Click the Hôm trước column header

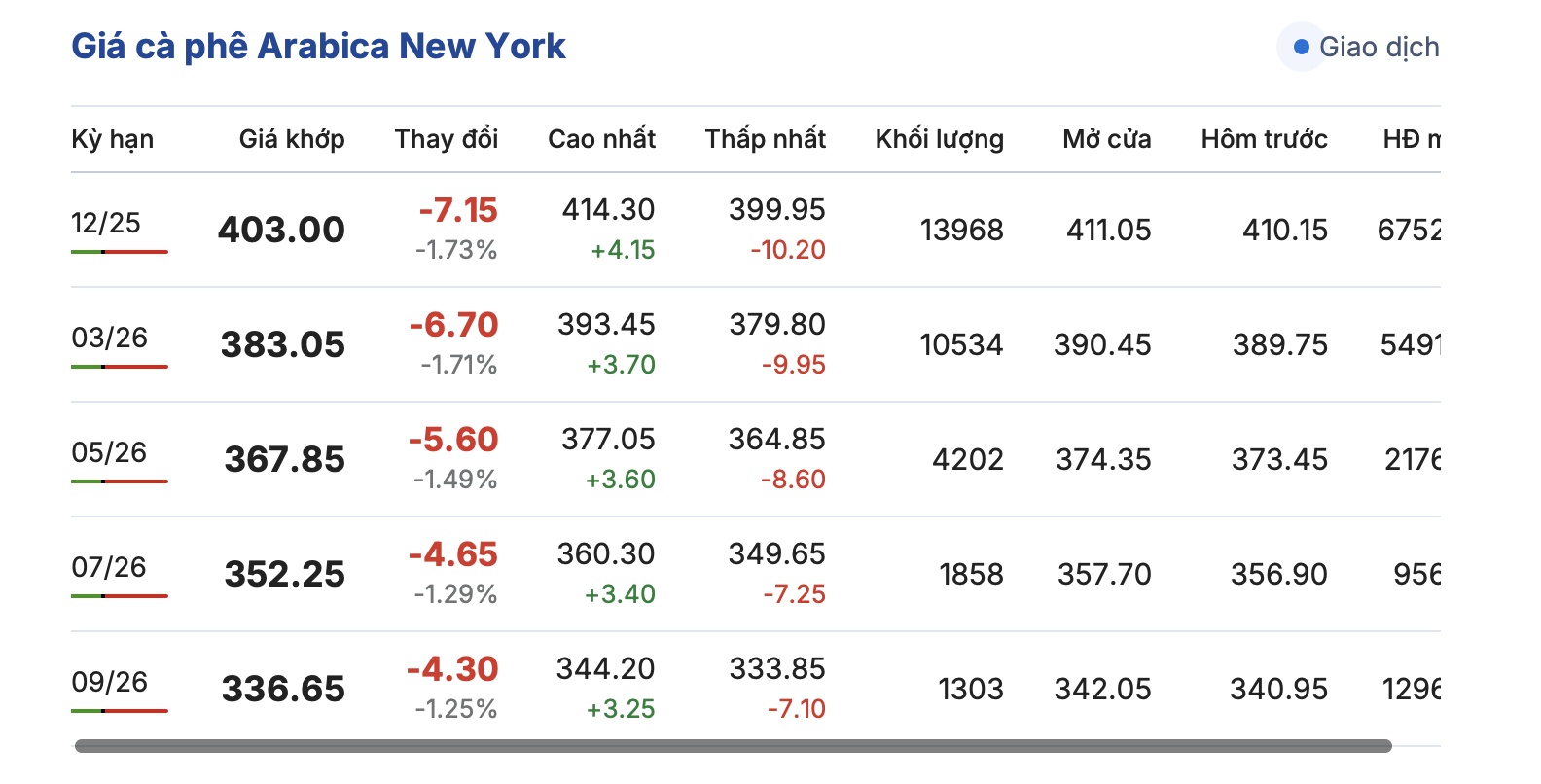click(1264, 139)
